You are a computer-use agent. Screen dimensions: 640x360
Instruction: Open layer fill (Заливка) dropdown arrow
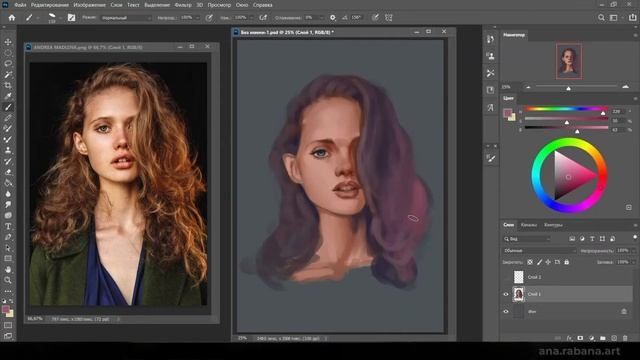coord(634,262)
